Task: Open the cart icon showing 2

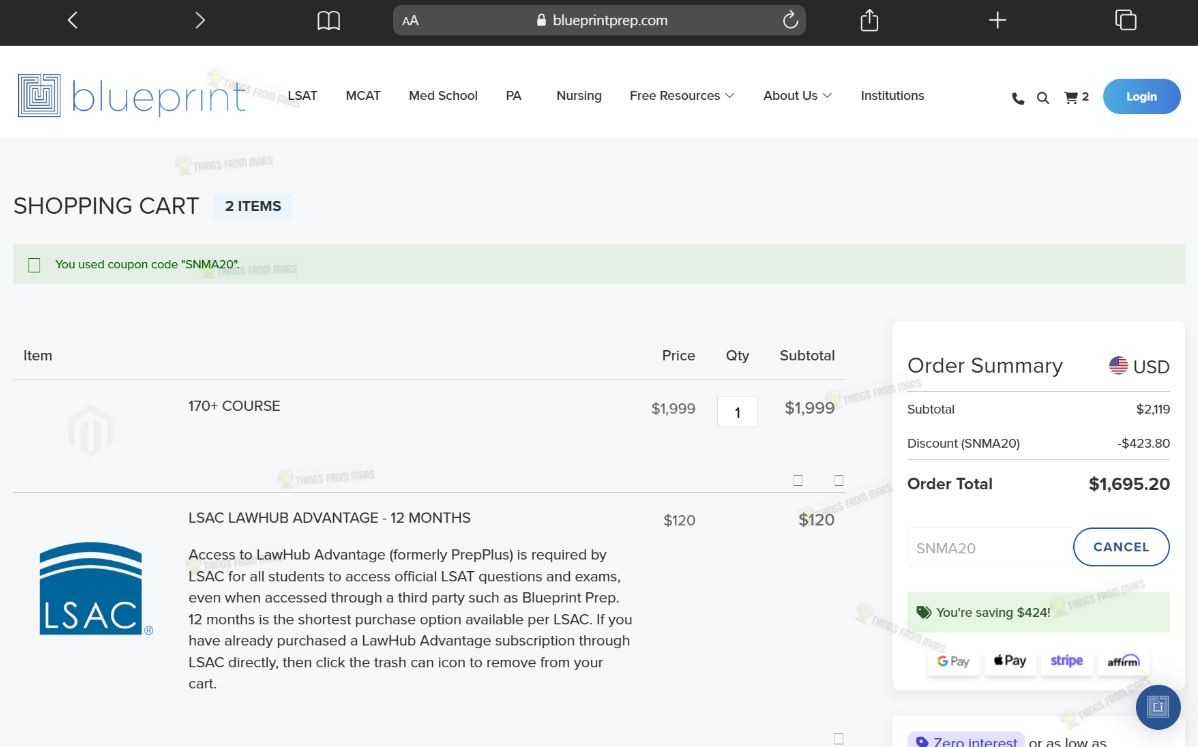Action: 1076,97
